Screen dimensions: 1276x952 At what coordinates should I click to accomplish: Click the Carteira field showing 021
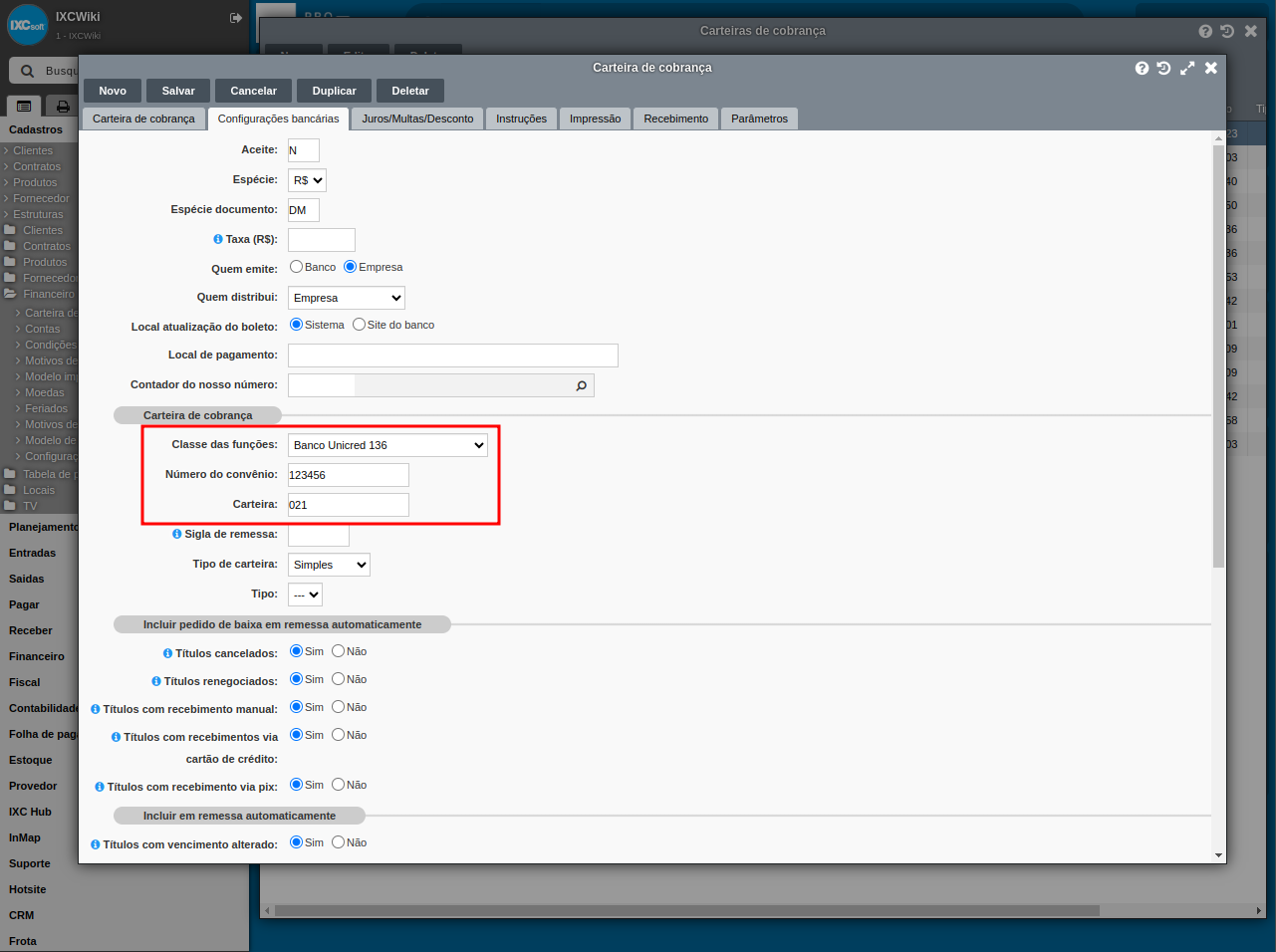[349, 505]
